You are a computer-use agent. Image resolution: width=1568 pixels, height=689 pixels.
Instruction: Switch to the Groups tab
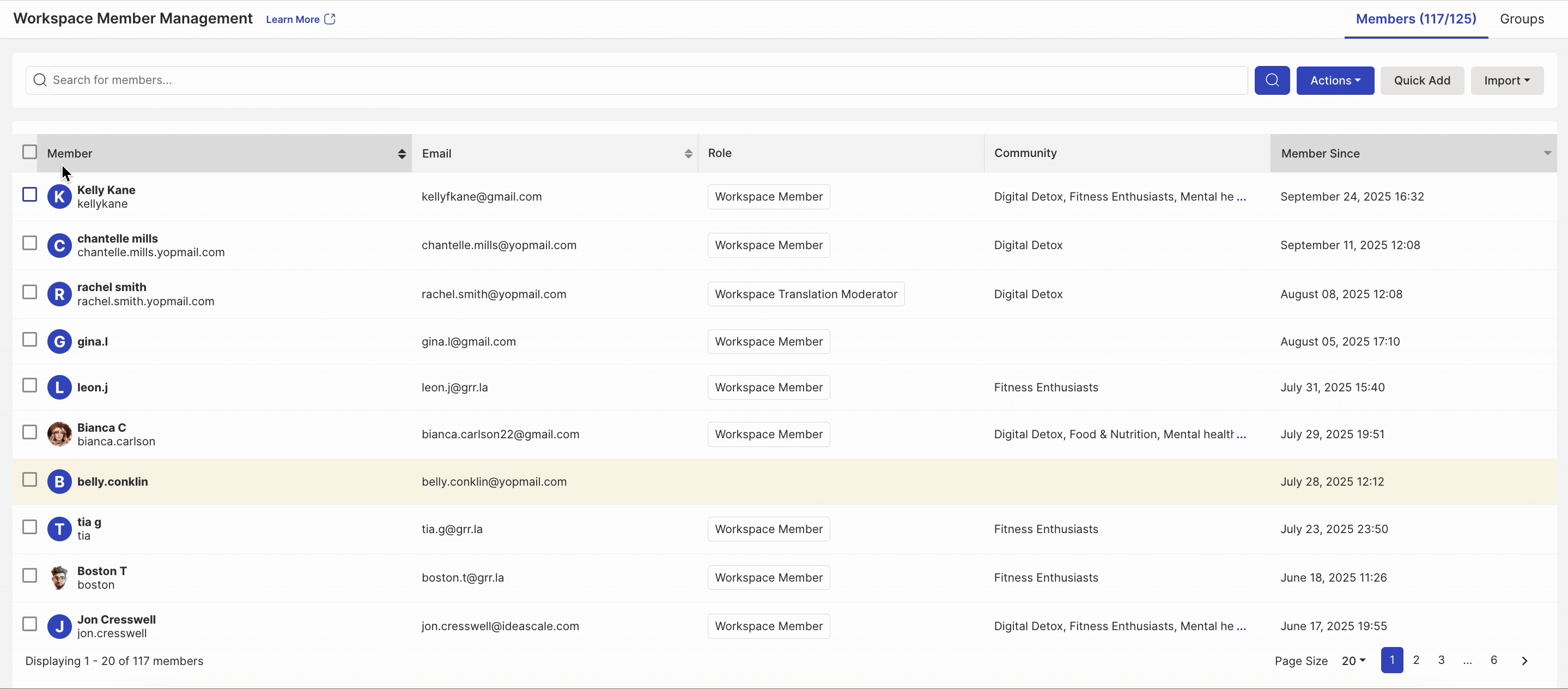pos(1521,19)
